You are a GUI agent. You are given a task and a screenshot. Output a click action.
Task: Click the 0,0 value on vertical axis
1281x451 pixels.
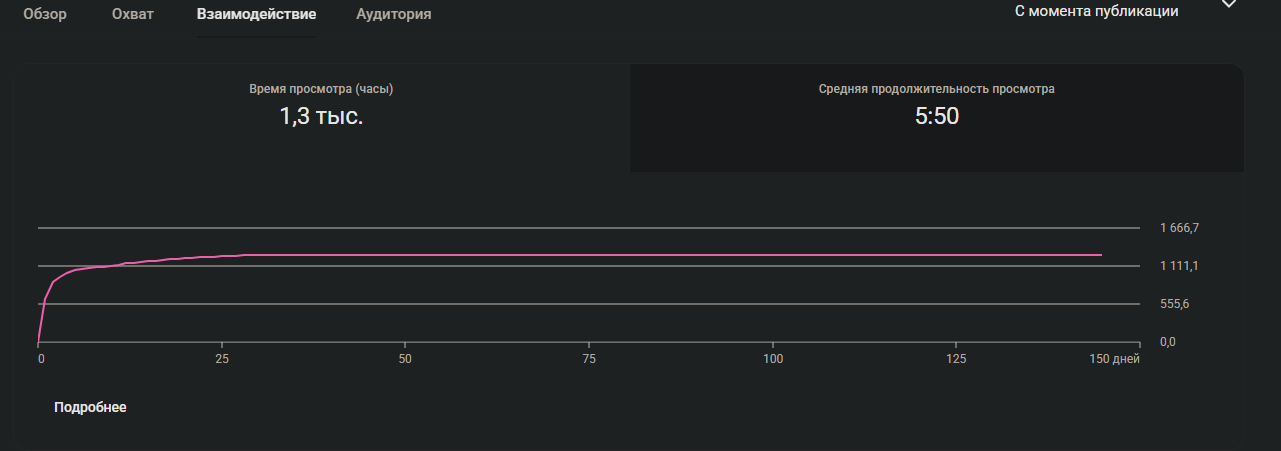1167,342
